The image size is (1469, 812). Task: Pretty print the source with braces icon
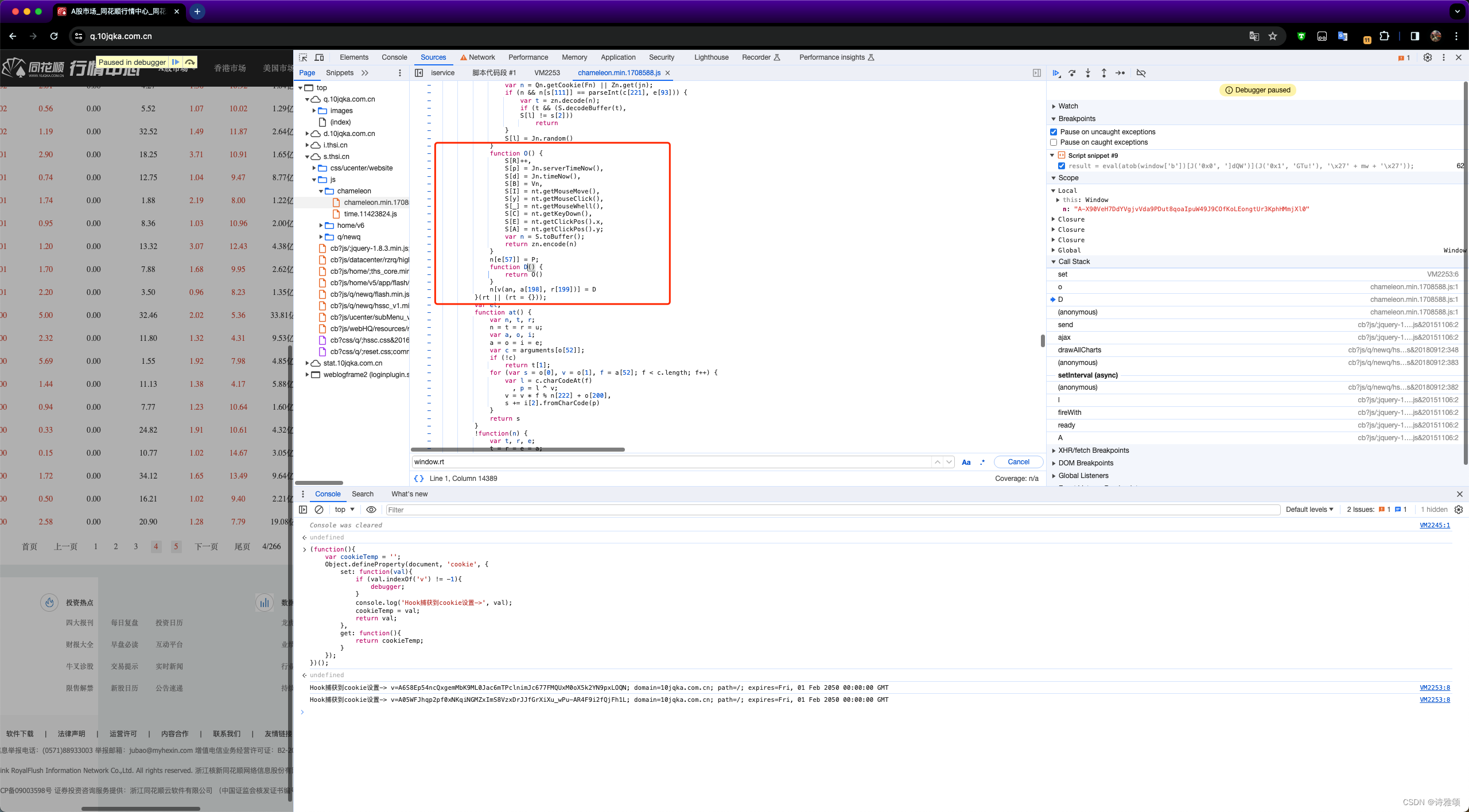(x=419, y=478)
